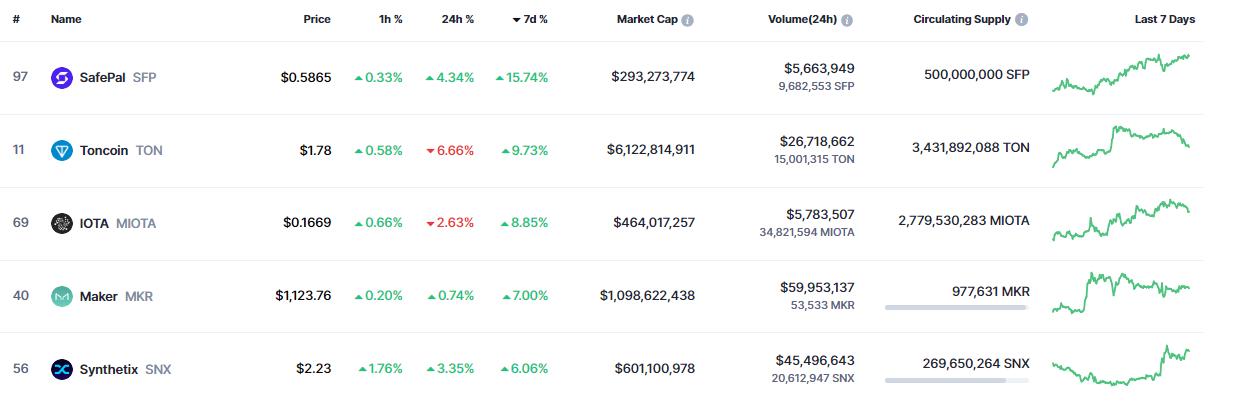Image resolution: width=1249 pixels, height=401 pixels.
Task: Click Synthetix's circulating supply progress bar
Action: click(956, 380)
